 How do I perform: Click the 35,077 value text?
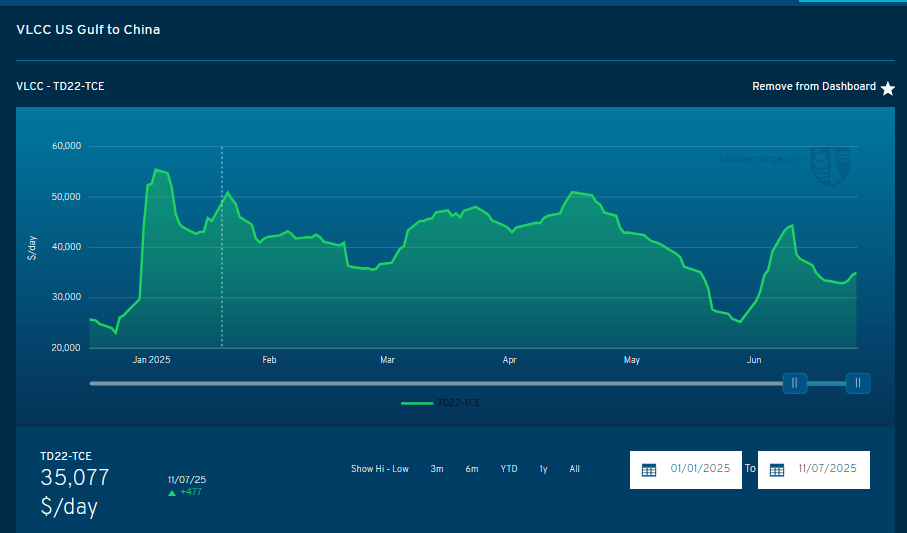pyautogui.click(x=75, y=477)
